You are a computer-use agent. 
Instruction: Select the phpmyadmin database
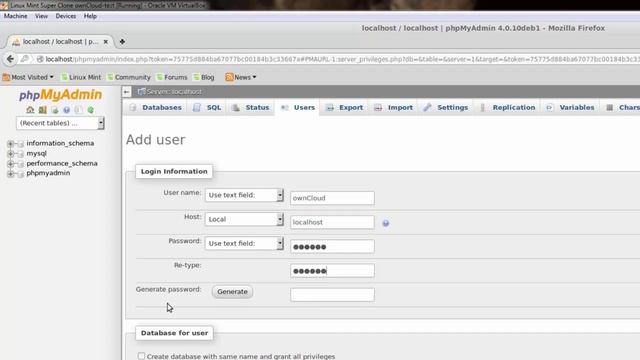coord(48,173)
